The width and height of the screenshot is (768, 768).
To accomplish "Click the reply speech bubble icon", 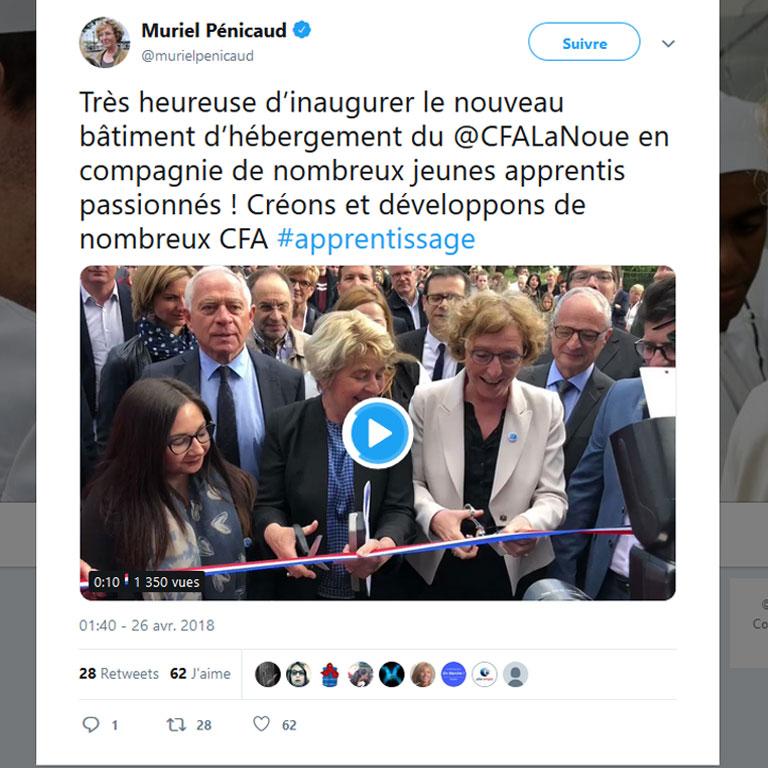I will coord(91,724).
